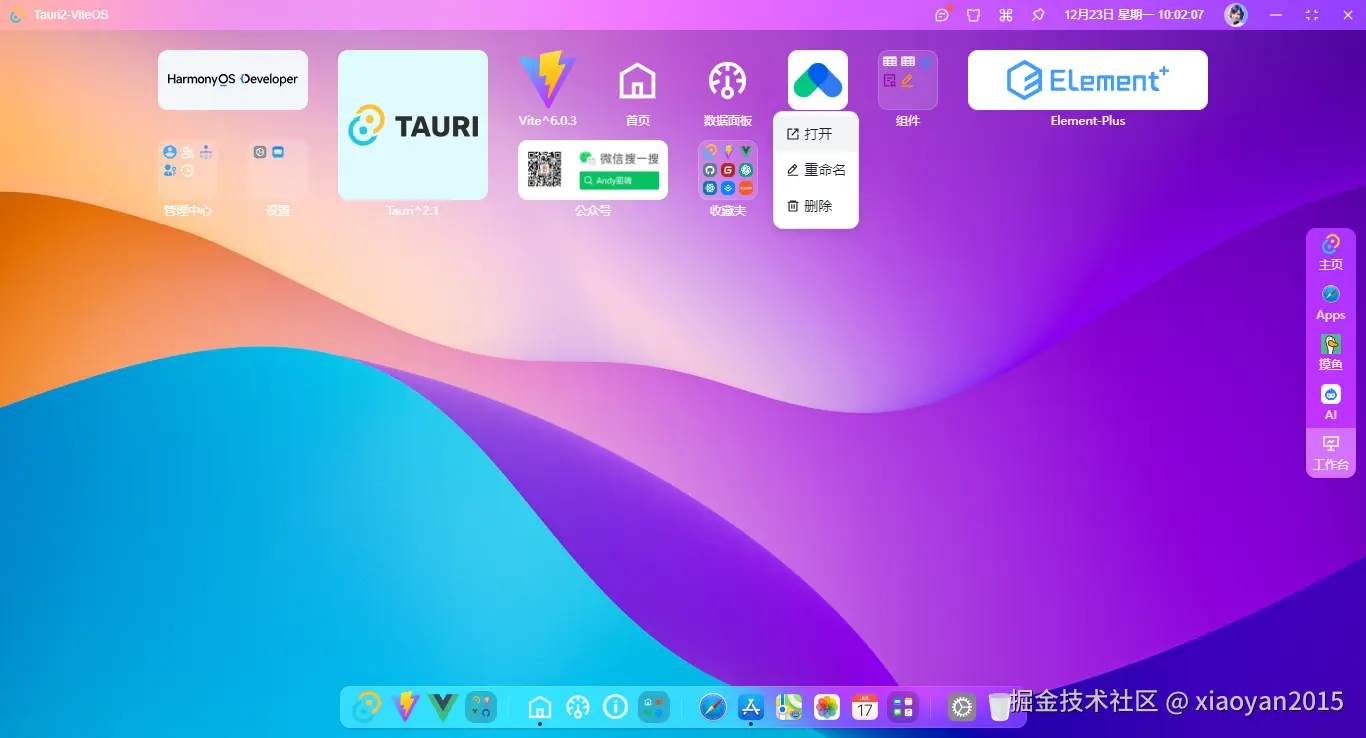Open the 组件 folder icon
Viewport: 1366px width, 738px height.
908,80
